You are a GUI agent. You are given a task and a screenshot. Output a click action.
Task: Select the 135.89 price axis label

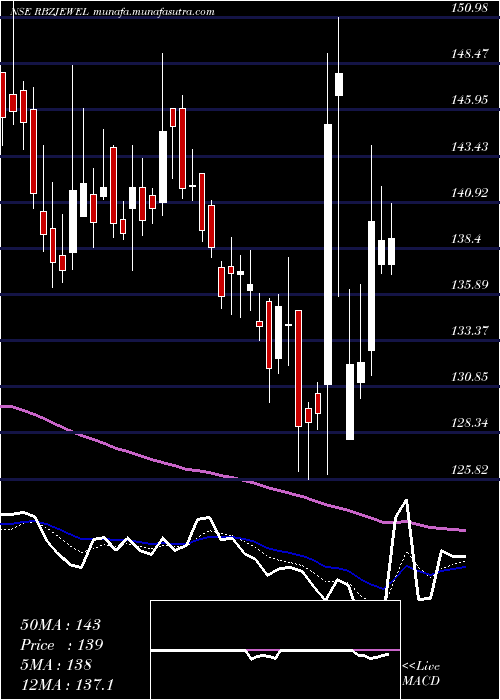[469, 285]
